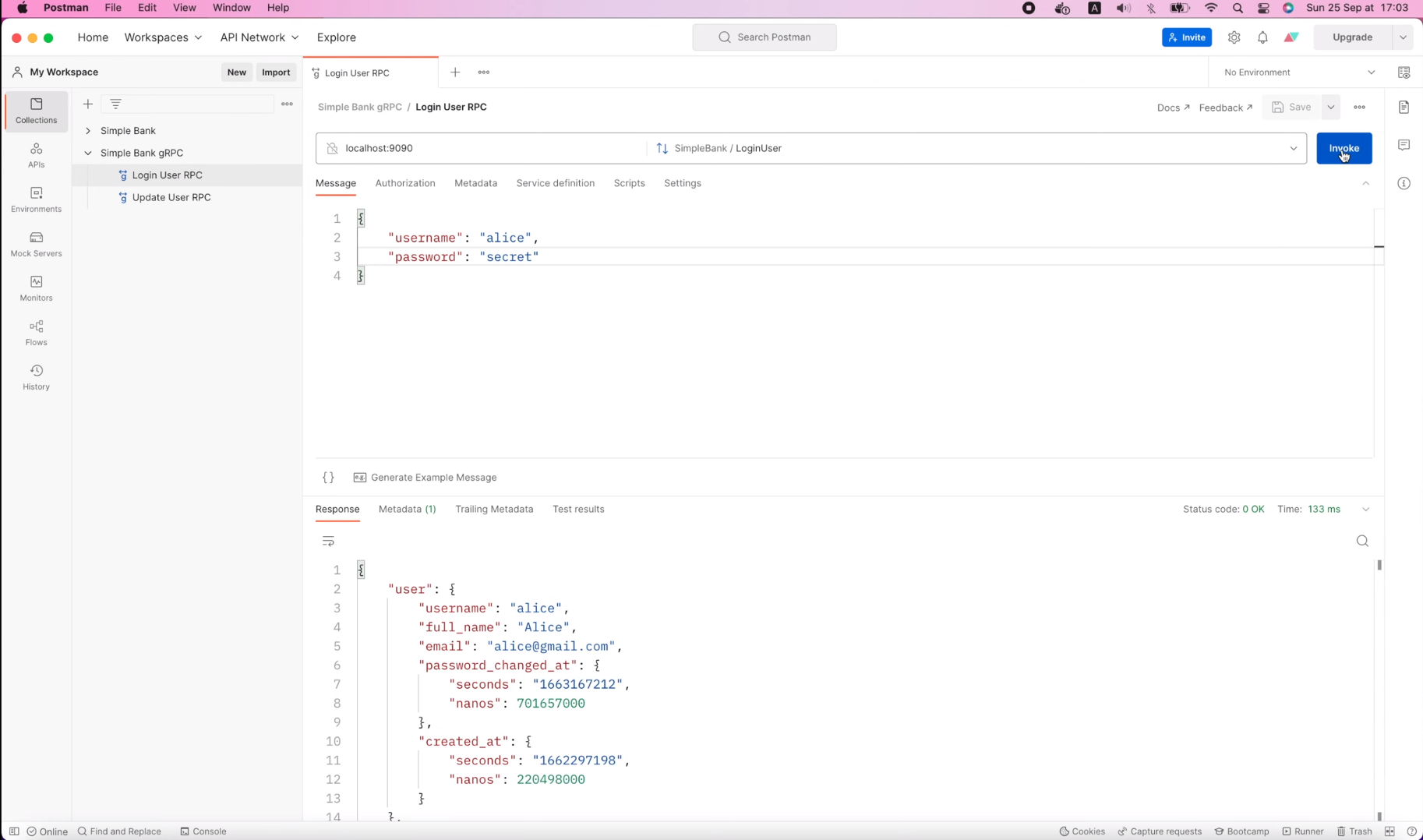
Task: Click the beautify braces icon
Action: click(x=328, y=478)
